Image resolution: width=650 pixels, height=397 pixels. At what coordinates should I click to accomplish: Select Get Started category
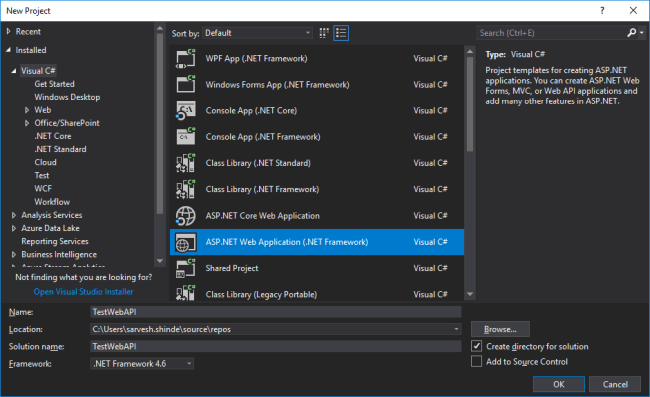point(54,84)
